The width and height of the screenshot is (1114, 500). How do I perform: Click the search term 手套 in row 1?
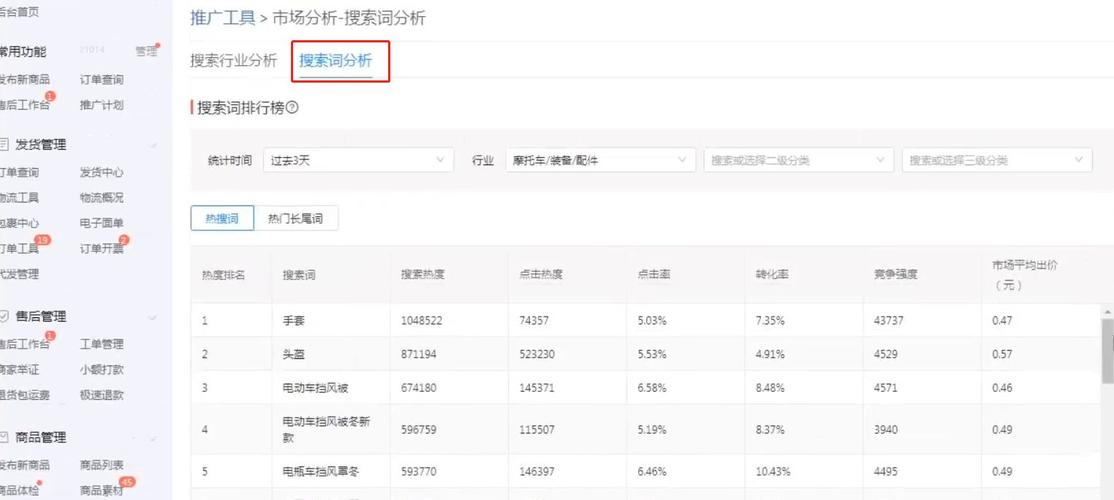pos(293,321)
